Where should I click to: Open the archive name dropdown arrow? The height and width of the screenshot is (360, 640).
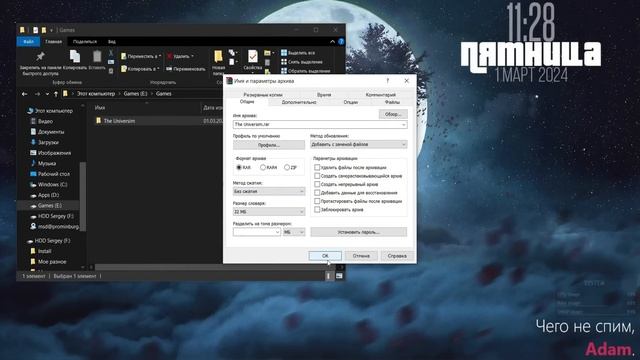[404, 124]
